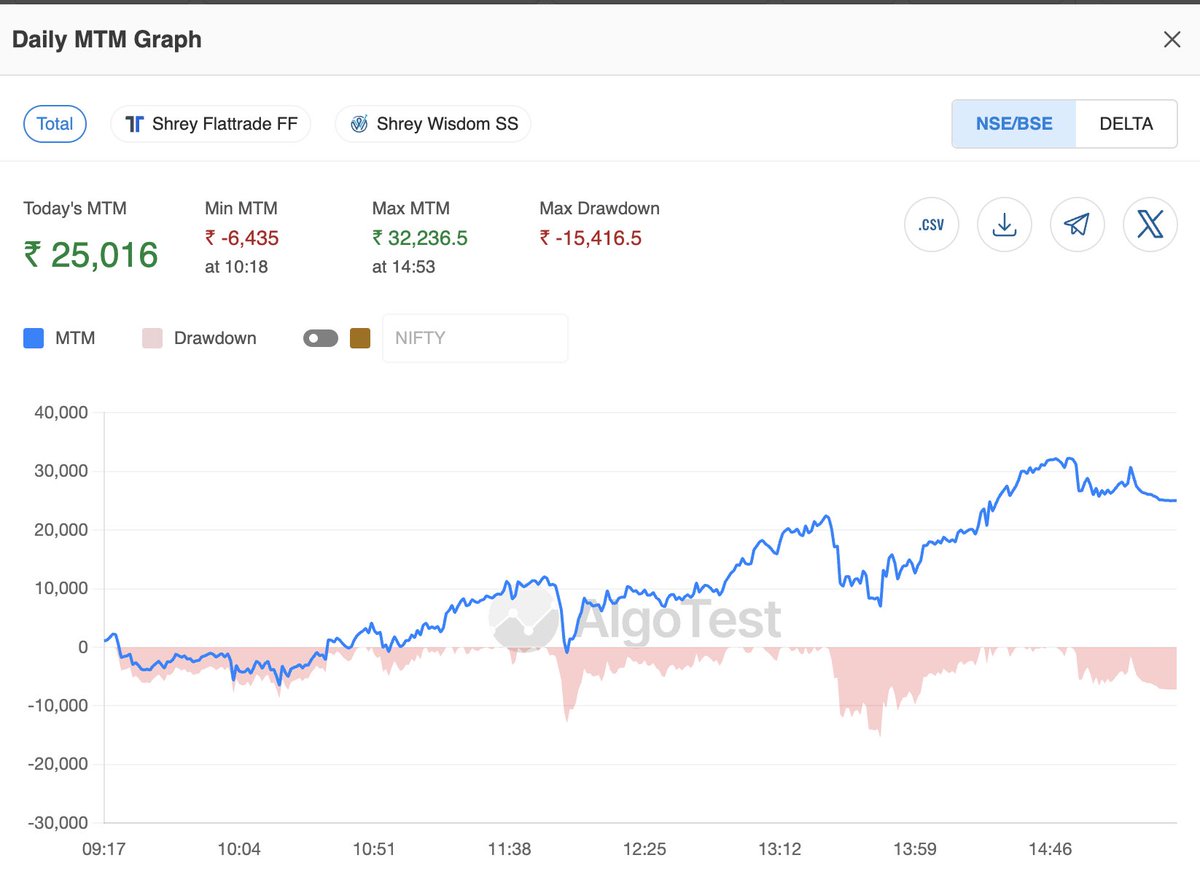1200x882 pixels.
Task: Click the 40,000 y-axis label
Action: [x=61, y=412]
